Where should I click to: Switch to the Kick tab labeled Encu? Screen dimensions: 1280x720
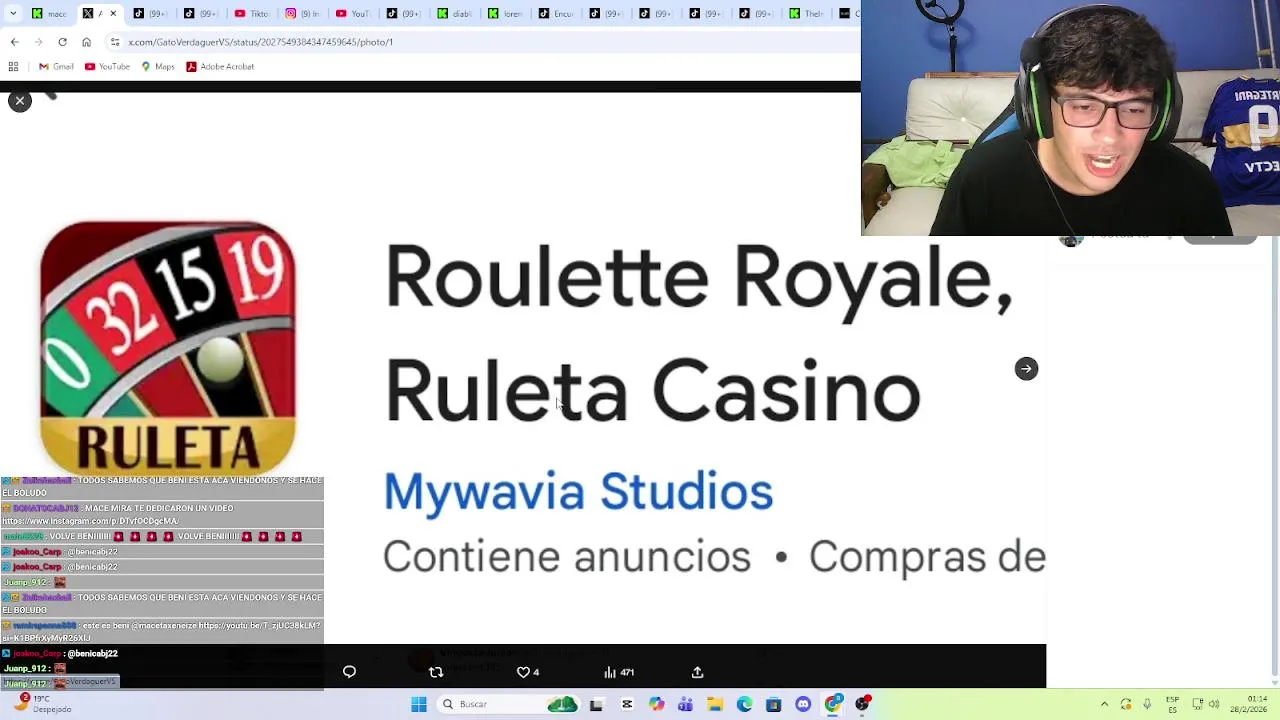coord(556,13)
